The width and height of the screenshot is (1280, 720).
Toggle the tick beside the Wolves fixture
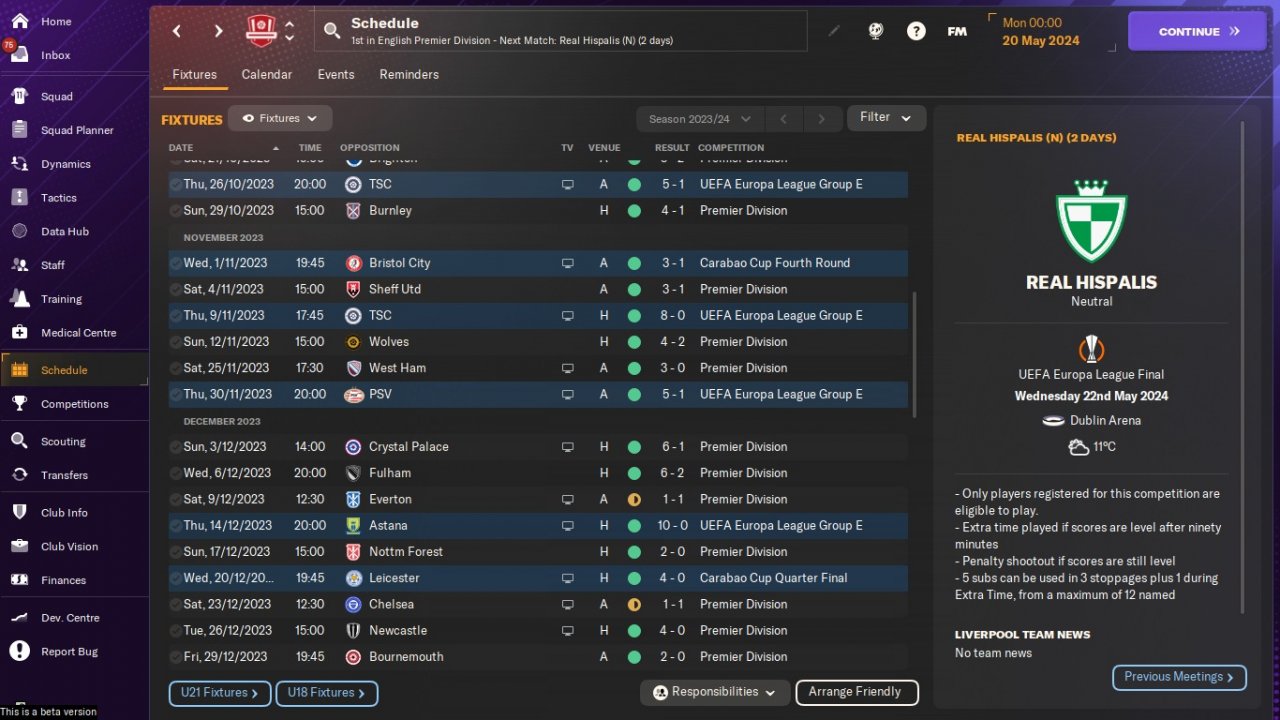pos(176,342)
